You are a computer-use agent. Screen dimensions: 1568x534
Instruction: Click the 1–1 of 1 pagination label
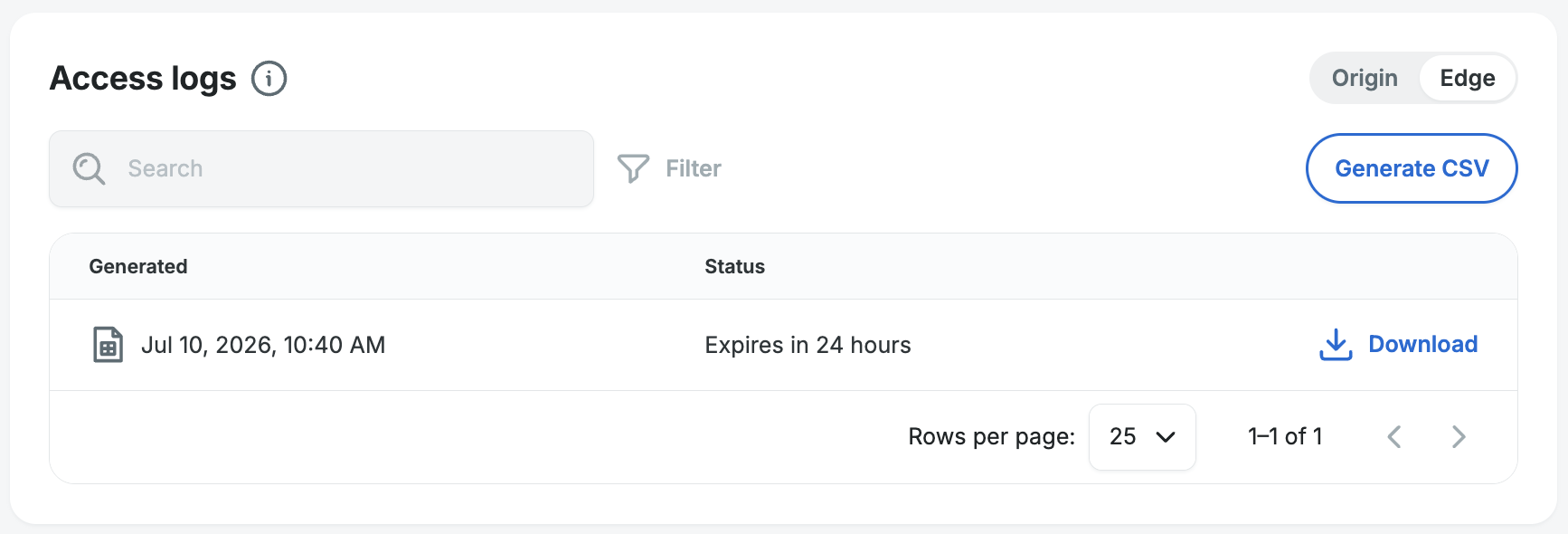point(1285,437)
